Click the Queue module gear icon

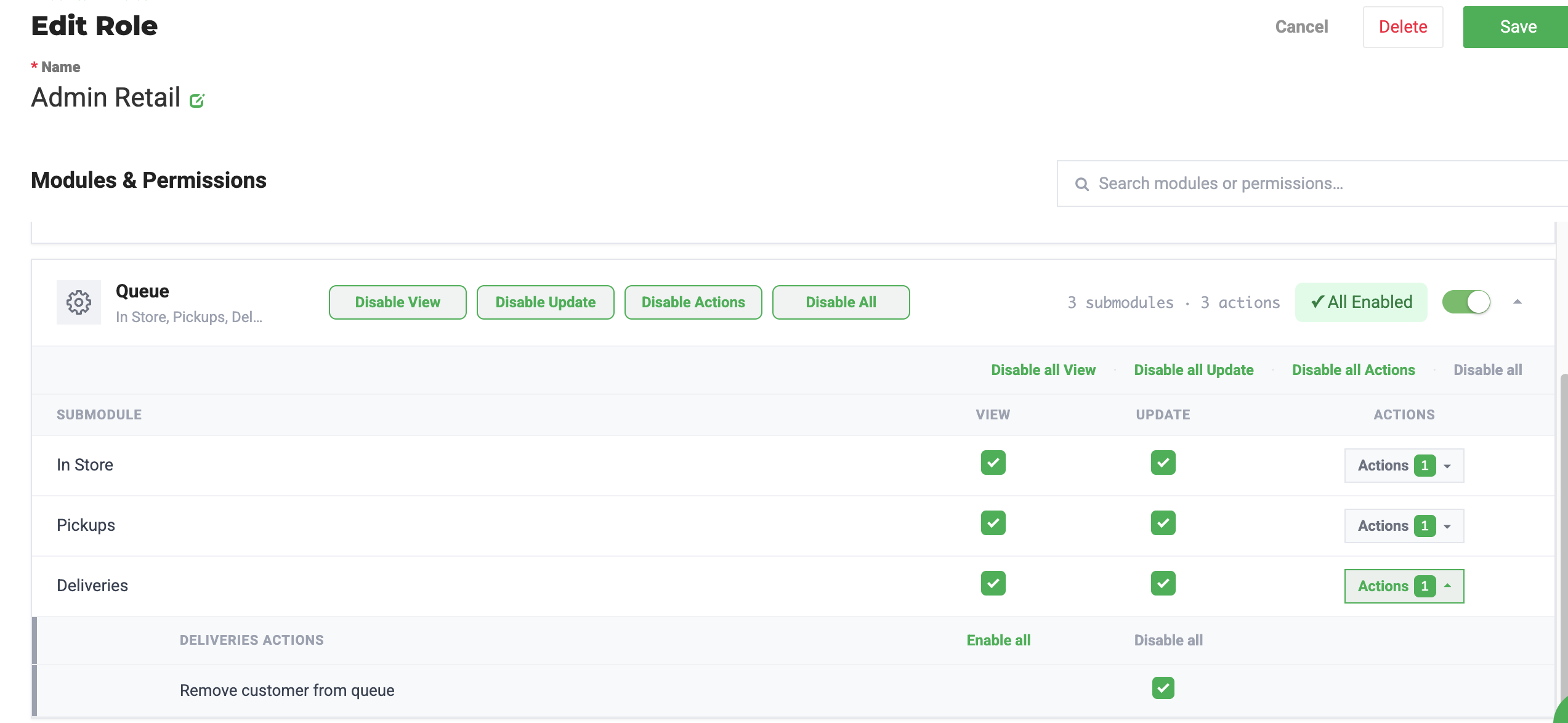tap(79, 302)
